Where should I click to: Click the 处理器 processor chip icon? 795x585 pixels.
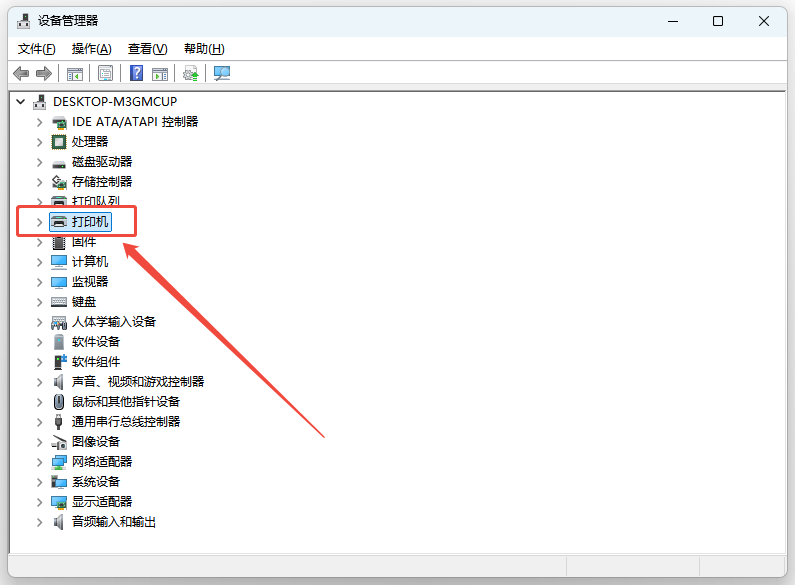point(59,142)
